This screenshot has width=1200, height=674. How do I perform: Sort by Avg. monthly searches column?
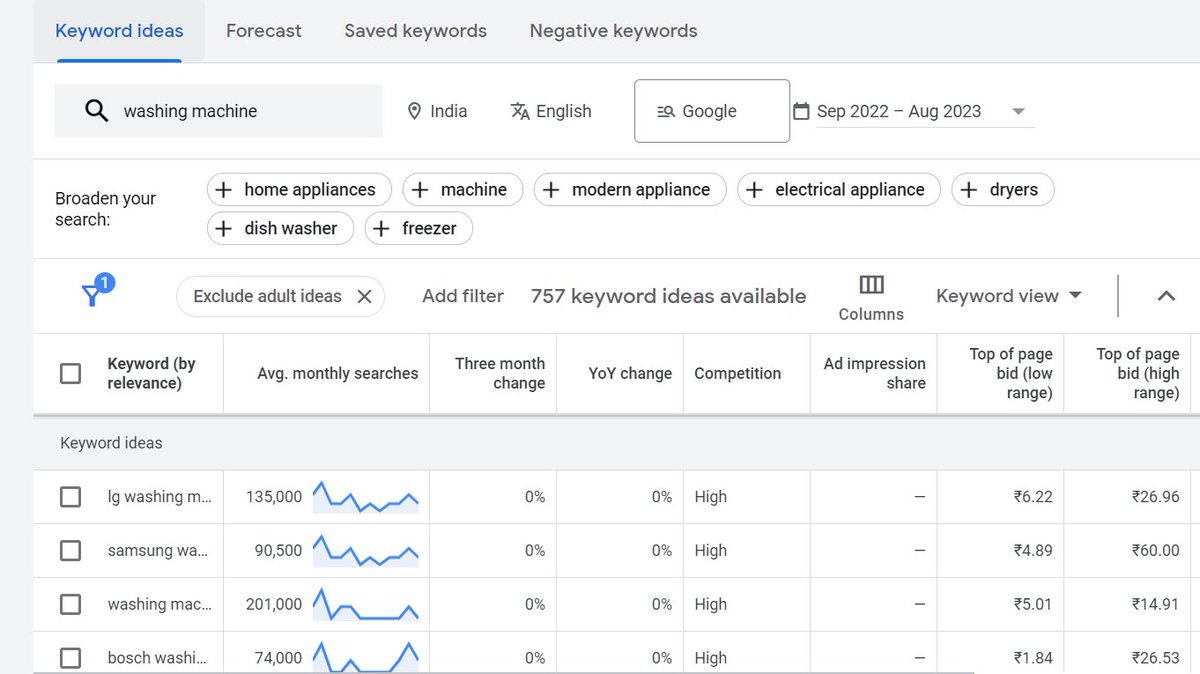338,373
